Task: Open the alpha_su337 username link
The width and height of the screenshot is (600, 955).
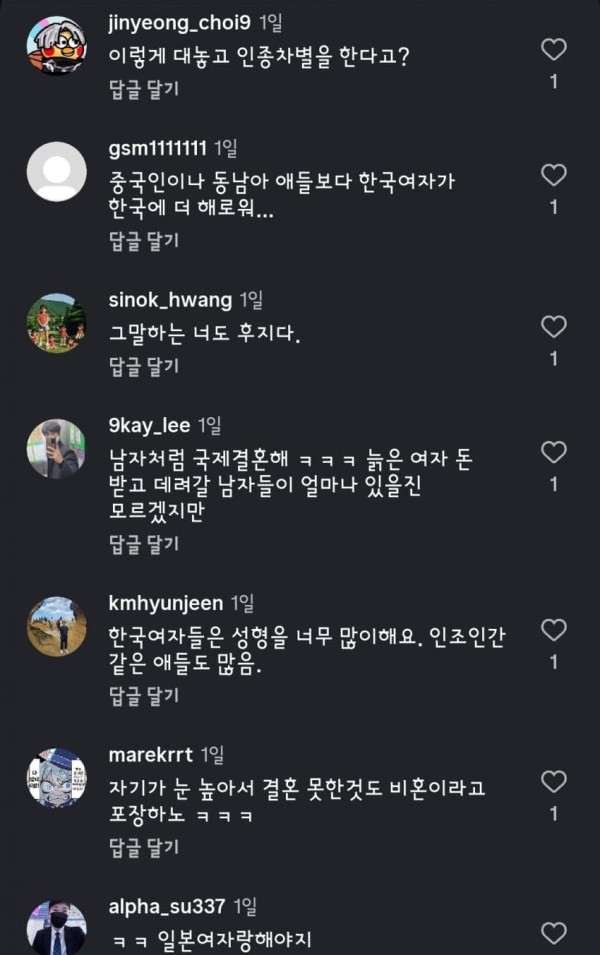Action: 167,907
